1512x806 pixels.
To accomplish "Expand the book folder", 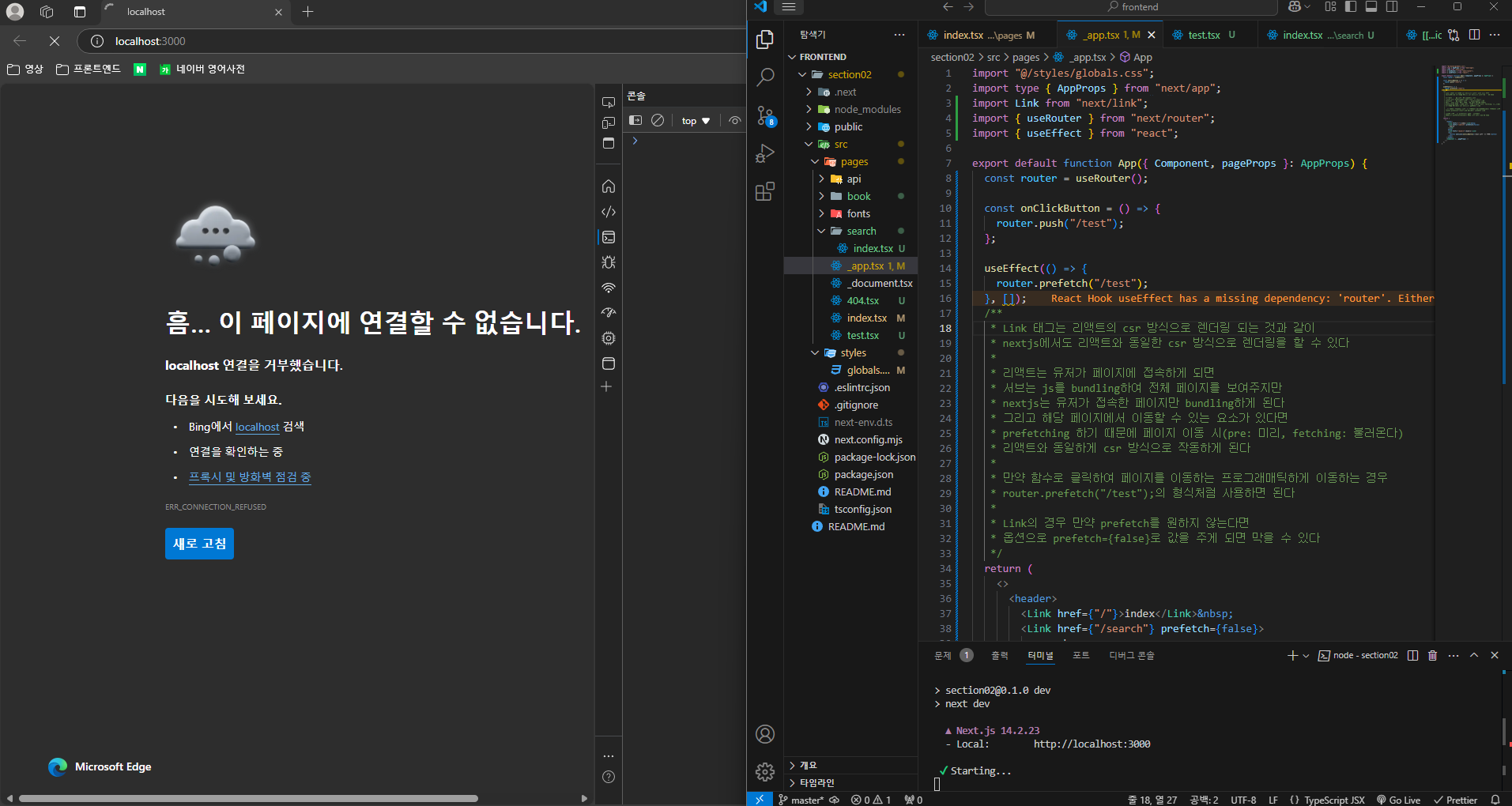I will click(850, 196).
